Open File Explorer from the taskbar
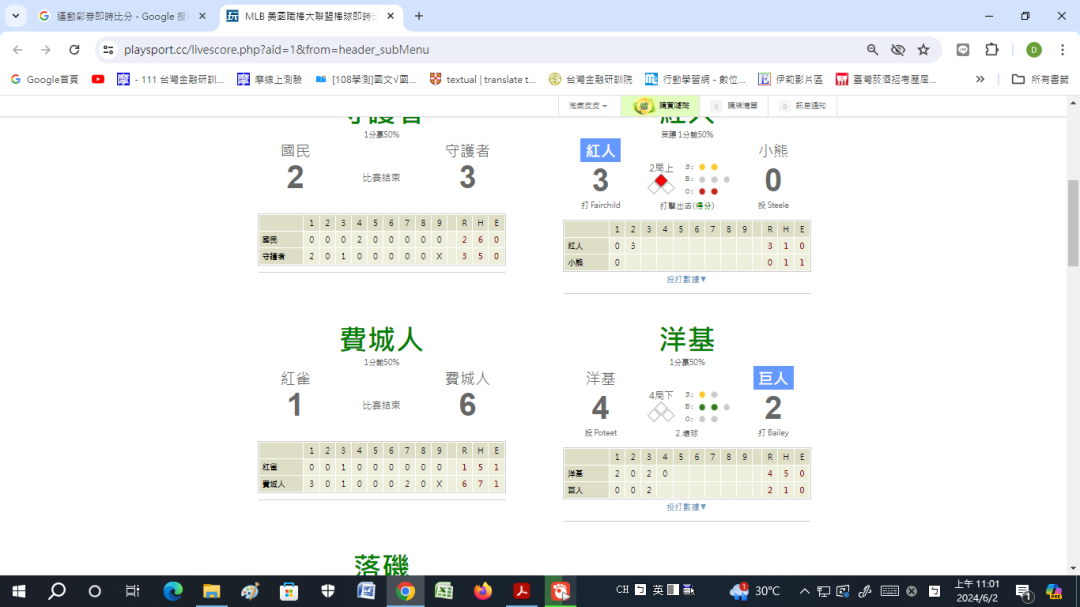The width and height of the screenshot is (1080, 607). [211, 591]
